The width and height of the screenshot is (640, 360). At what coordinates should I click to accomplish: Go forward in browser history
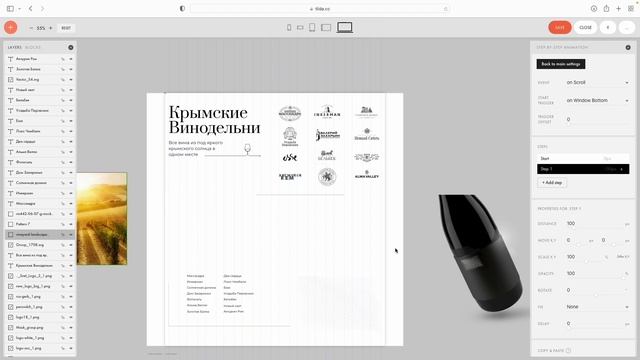[x=42, y=9]
